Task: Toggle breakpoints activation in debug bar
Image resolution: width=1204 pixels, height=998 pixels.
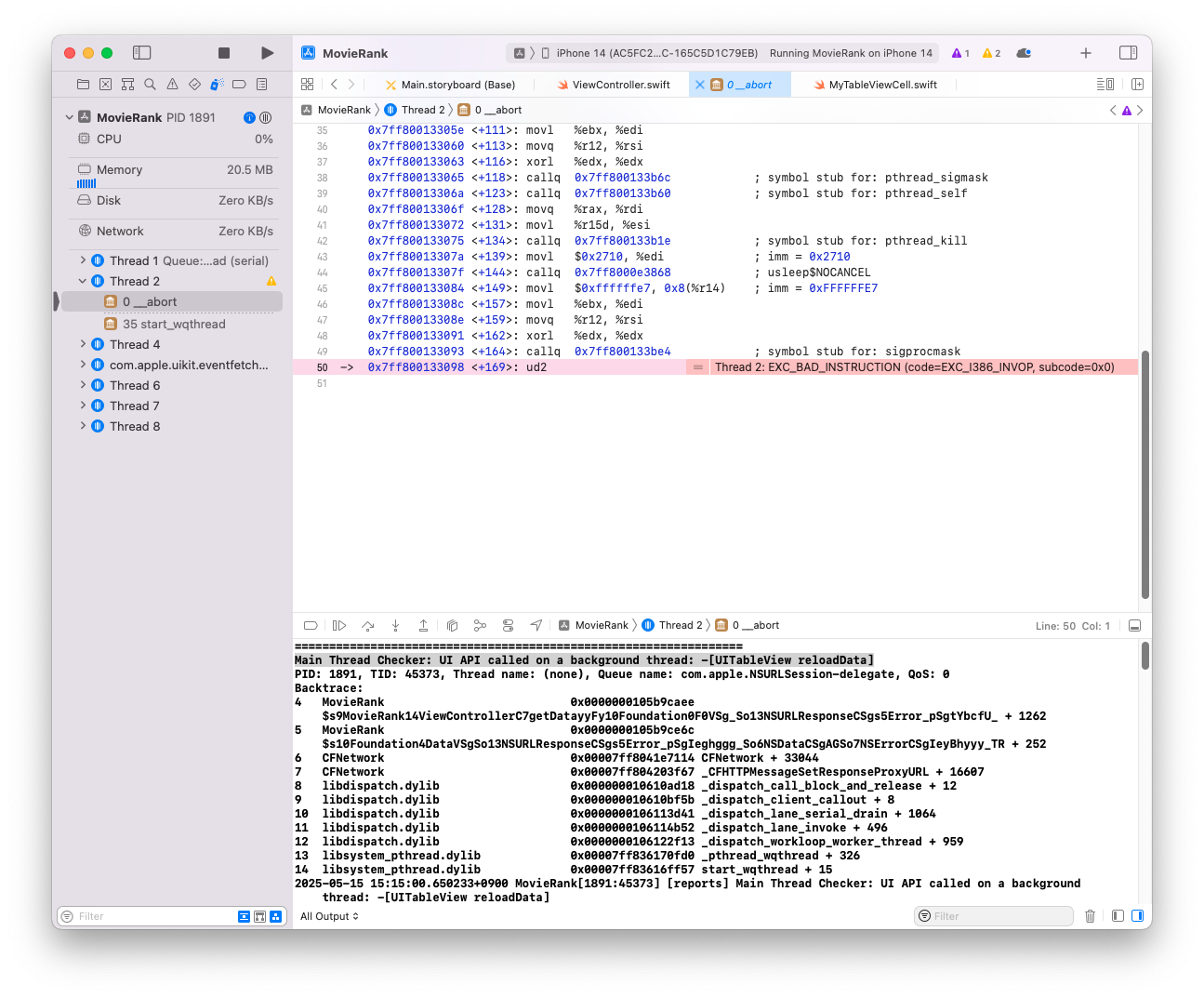Action: pyautogui.click(x=311, y=626)
